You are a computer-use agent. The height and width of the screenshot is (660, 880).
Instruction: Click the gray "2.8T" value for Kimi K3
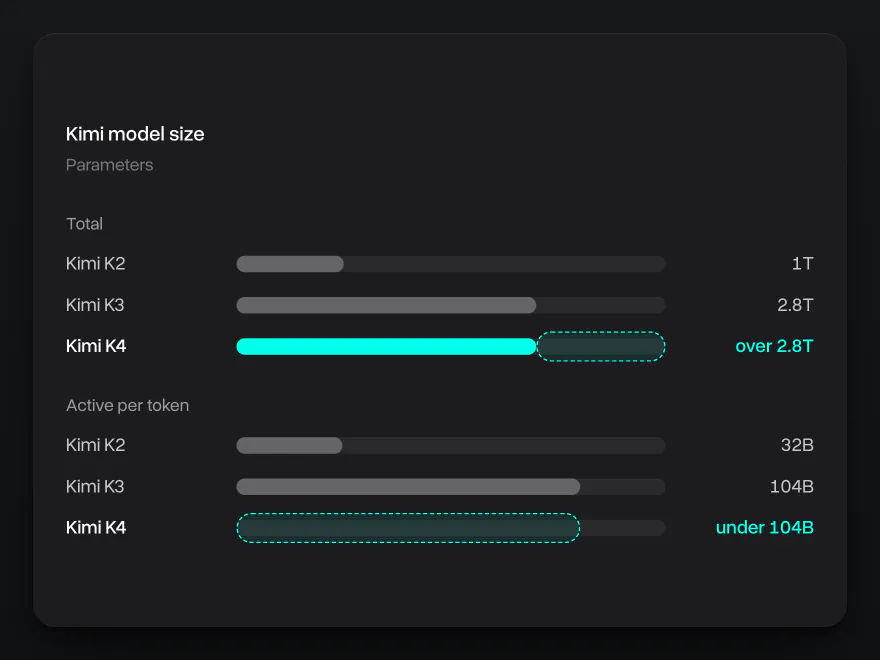(795, 305)
